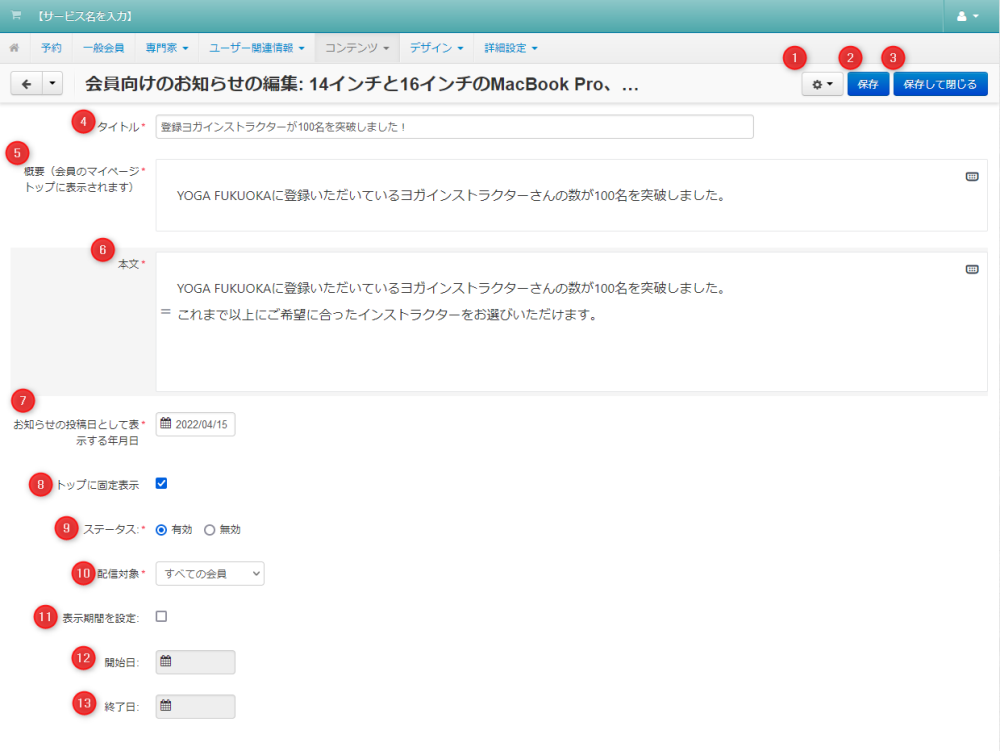This screenshot has width=1000, height=751.
Task: Open the 配信対象 dropdown
Action: (x=210, y=574)
